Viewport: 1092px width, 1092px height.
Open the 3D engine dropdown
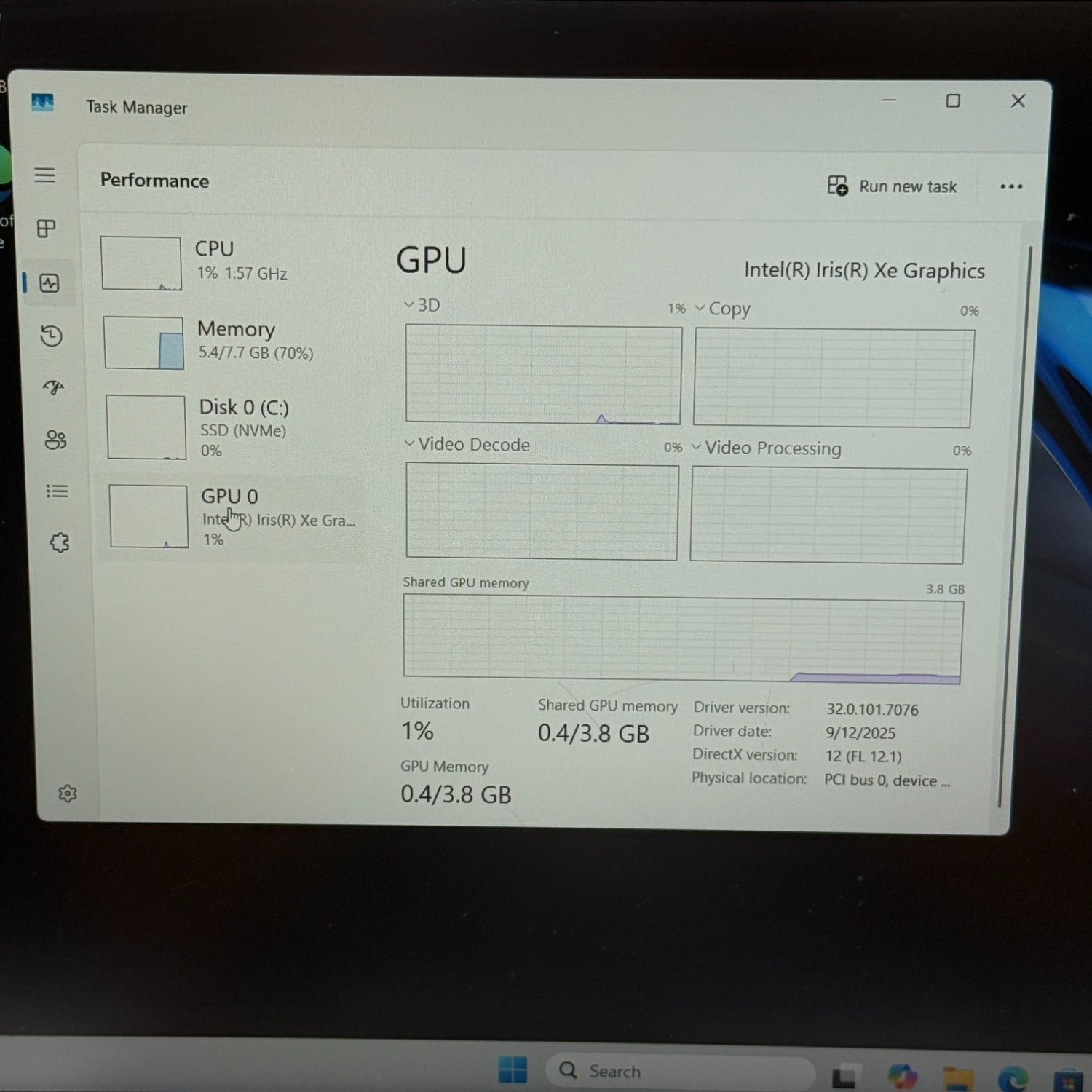[x=422, y=305]
